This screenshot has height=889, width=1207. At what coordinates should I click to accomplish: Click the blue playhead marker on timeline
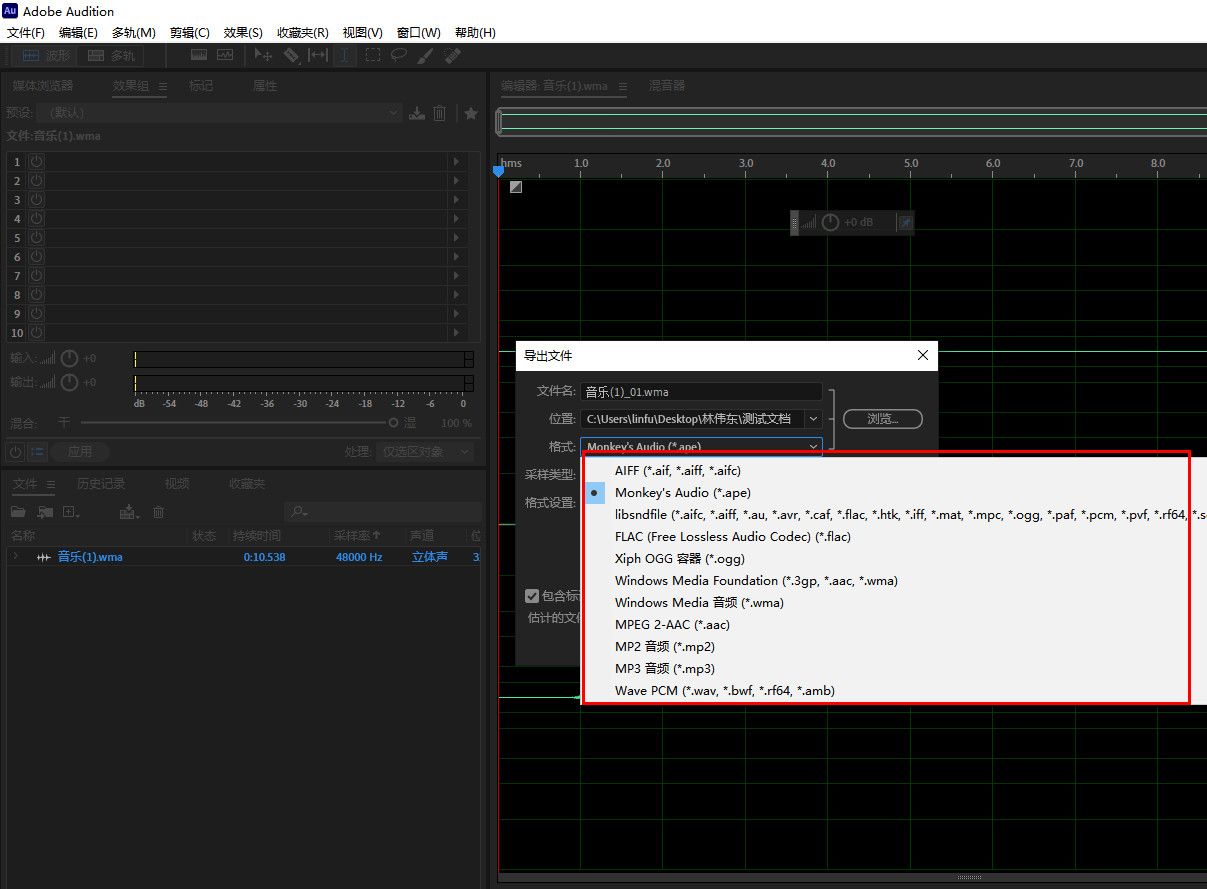499,172
